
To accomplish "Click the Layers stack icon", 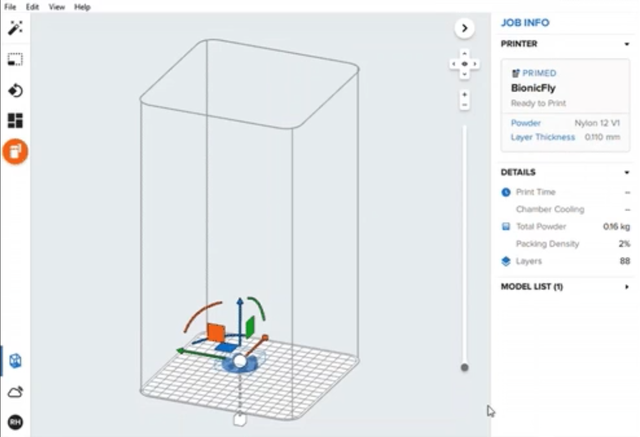I will [x=506, y=261].
